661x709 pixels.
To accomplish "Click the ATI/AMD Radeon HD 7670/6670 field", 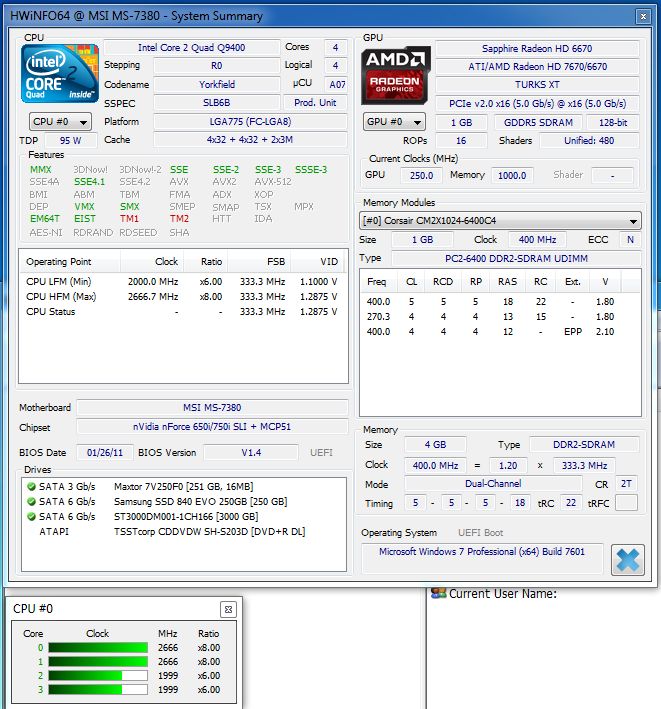I will 537,66.
